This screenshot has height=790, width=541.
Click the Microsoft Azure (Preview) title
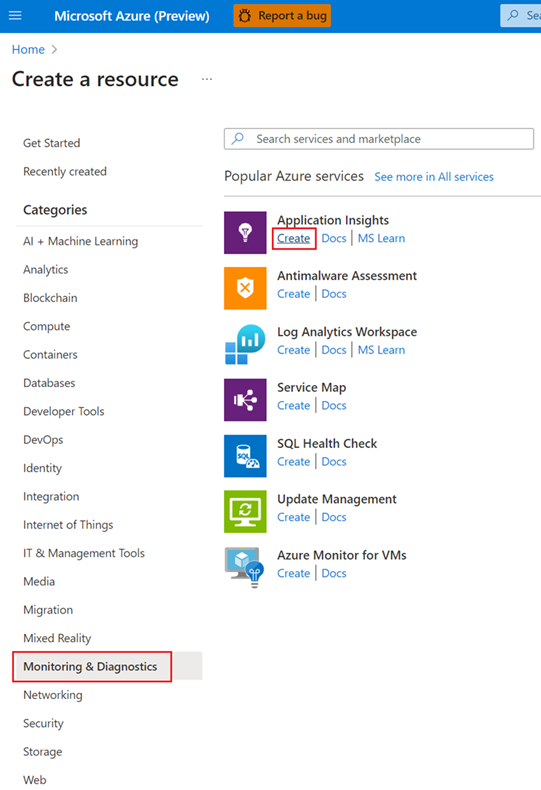tap(132, 16)
